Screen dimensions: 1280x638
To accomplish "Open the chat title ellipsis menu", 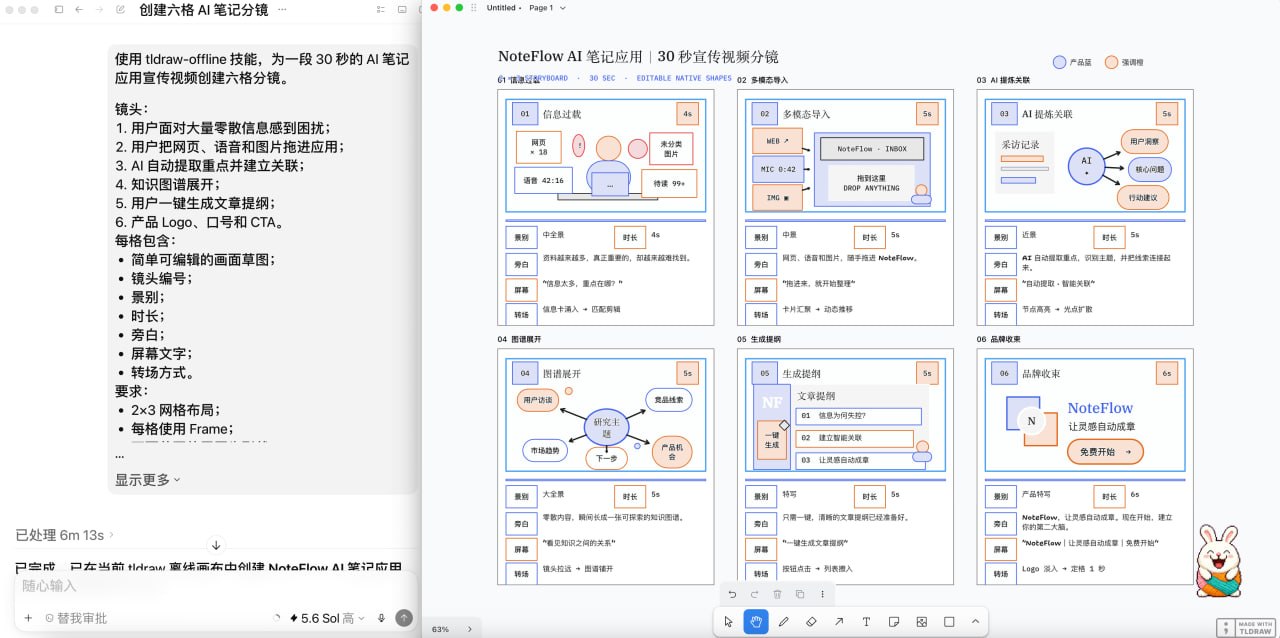I will (282, 9).
